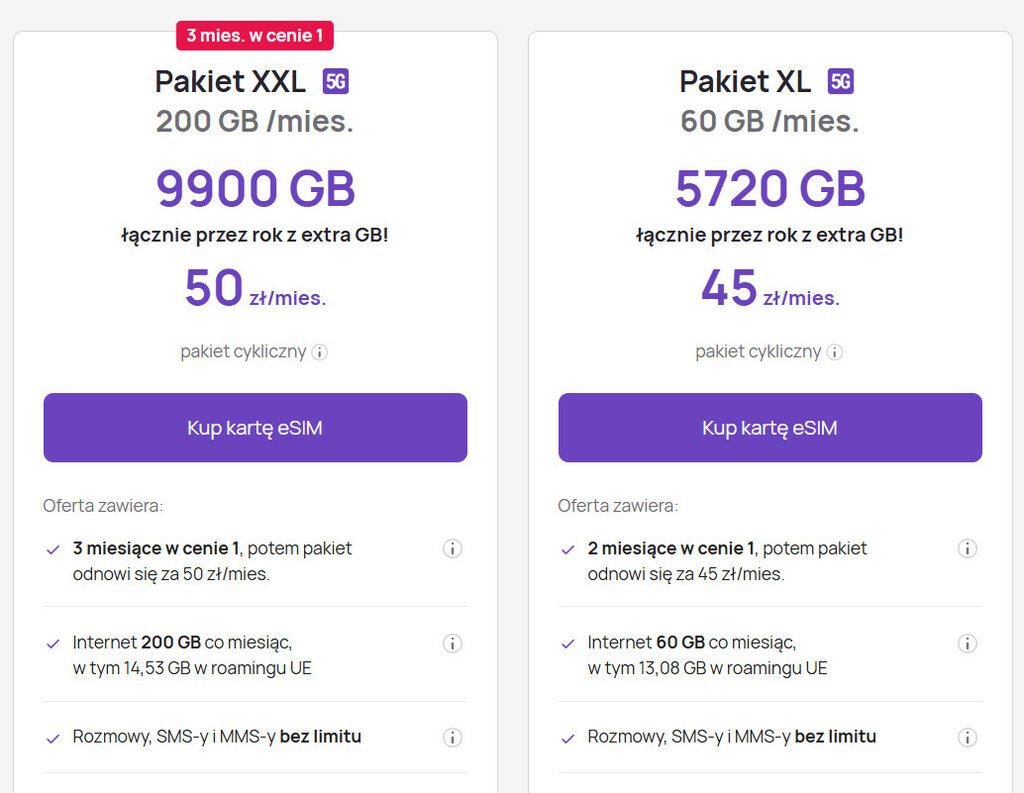Open info for XL "2 miesiące w cenie 1"

[967, 548]
